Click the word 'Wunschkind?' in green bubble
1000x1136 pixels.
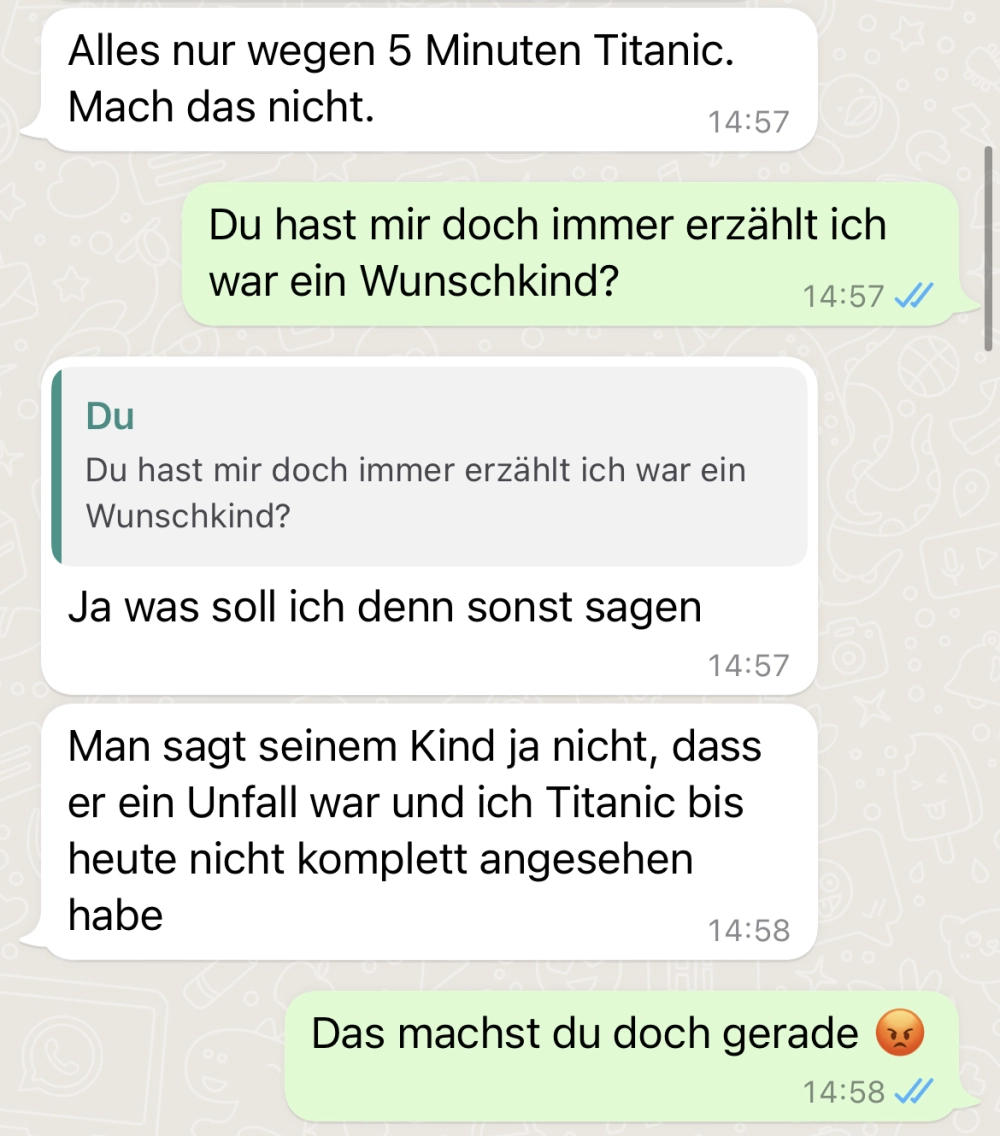[489, 280]
